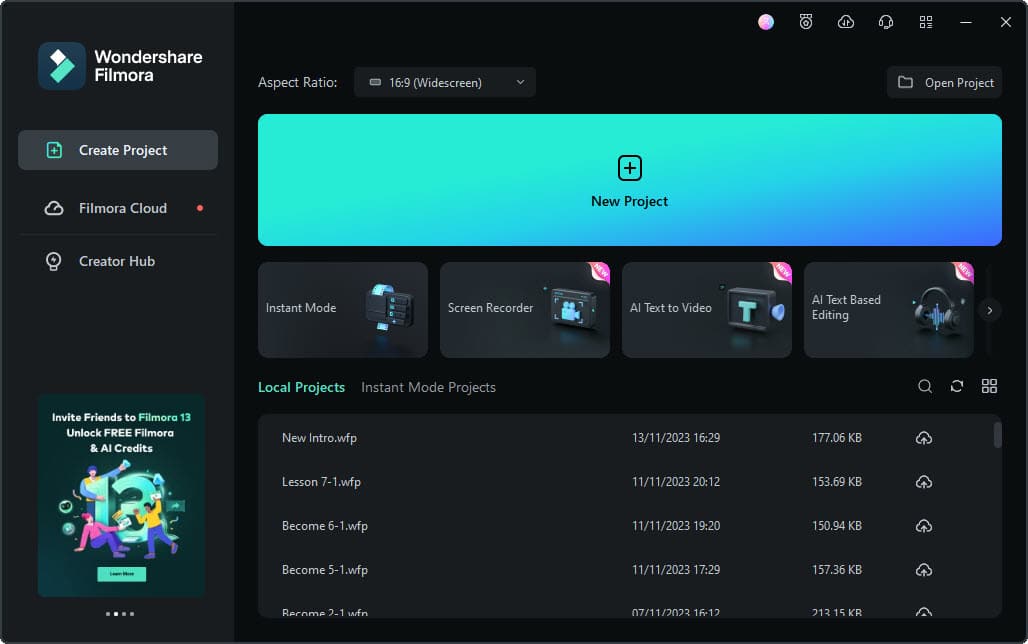The height and width of the screenshot is (644, 1028).
Task: Open Creator Hub in sidebar
Action: click(x=118, y=261)
